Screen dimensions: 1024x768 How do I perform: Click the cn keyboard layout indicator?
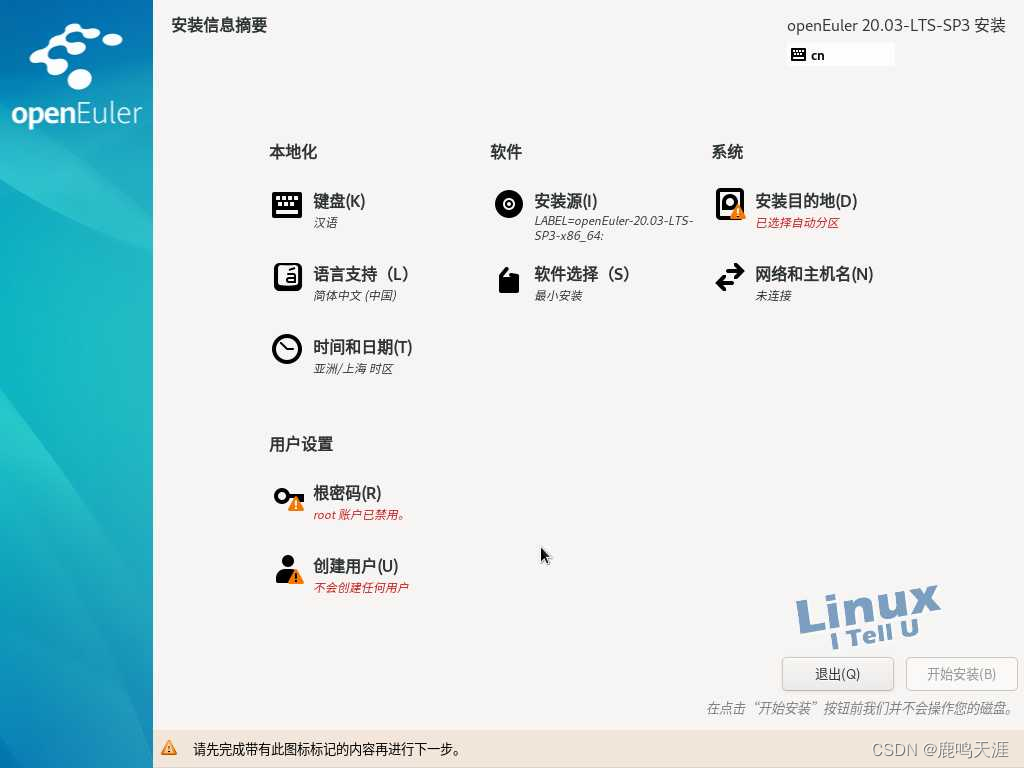[841, 55]
